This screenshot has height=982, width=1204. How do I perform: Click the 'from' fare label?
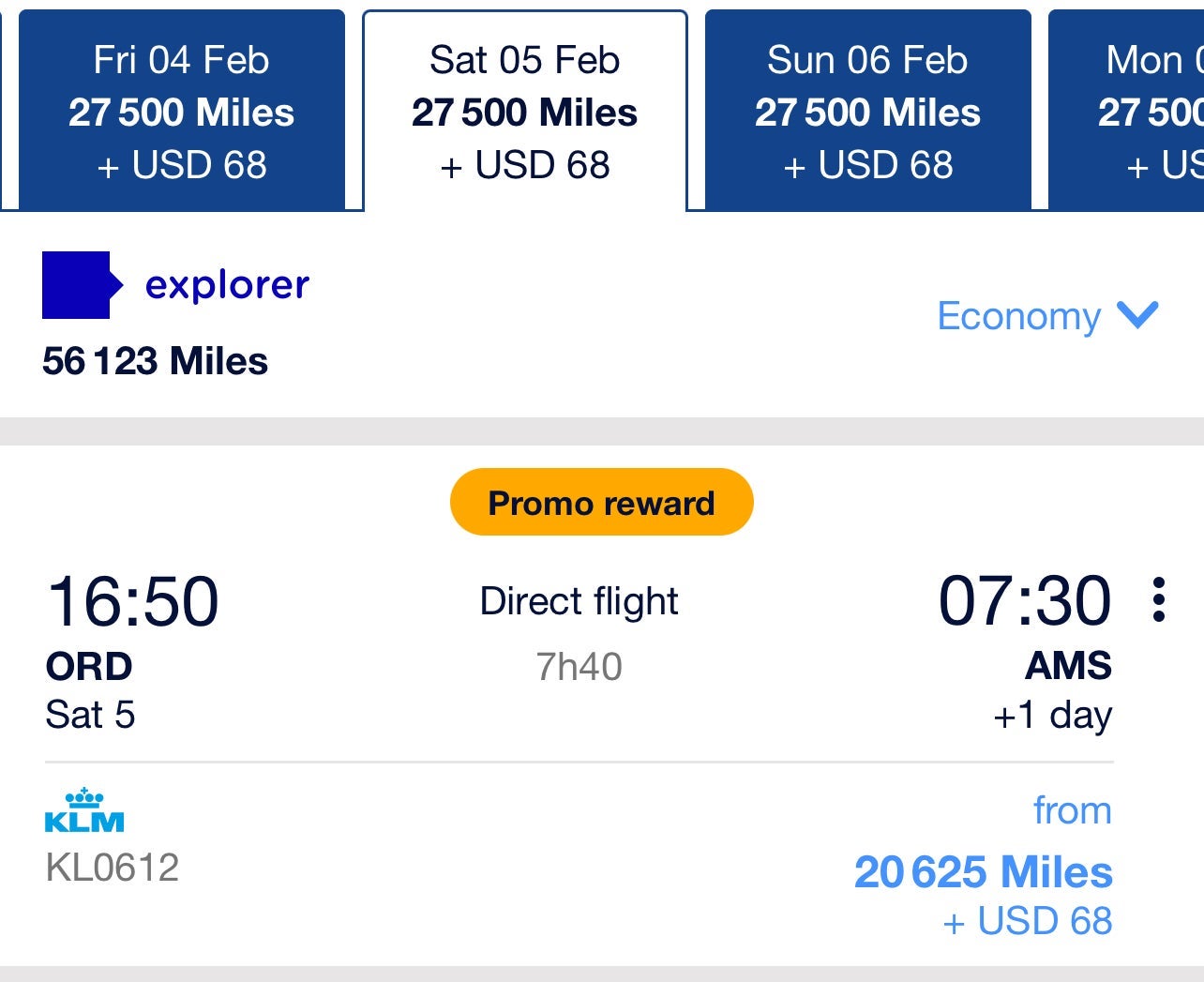[x=1072, y=809]
